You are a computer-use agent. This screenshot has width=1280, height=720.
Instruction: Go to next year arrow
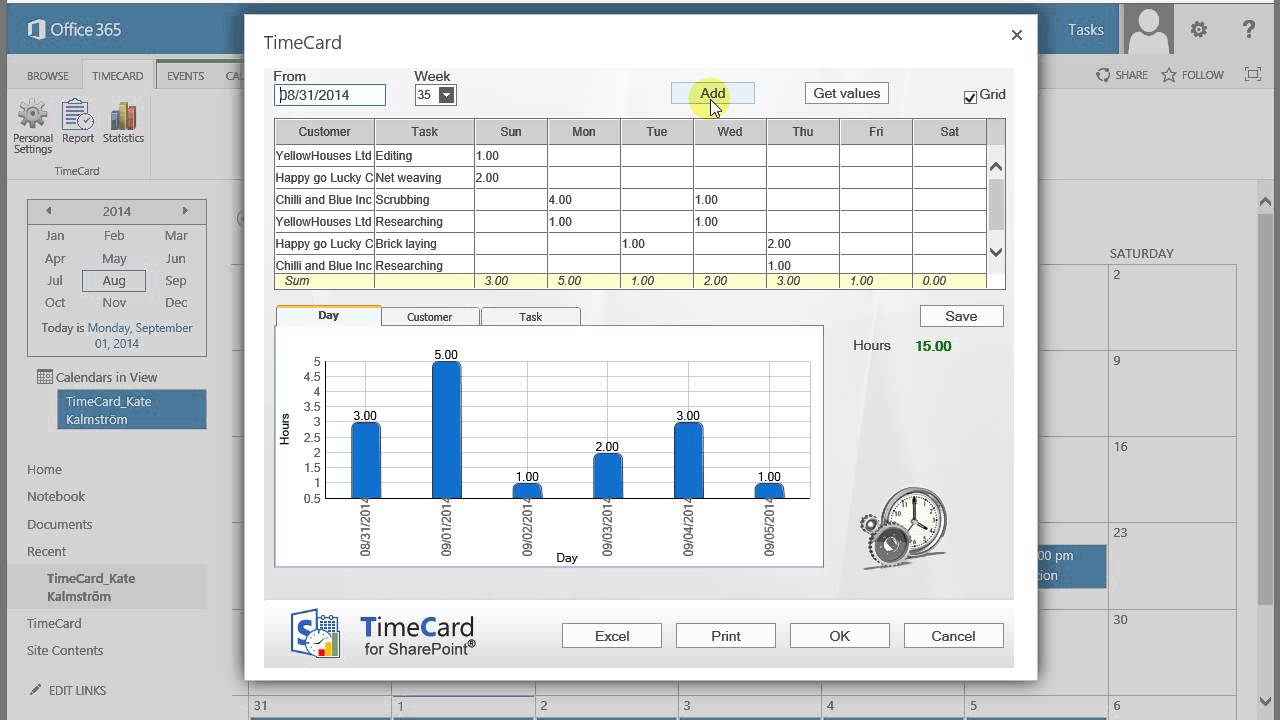pos(184,211)
